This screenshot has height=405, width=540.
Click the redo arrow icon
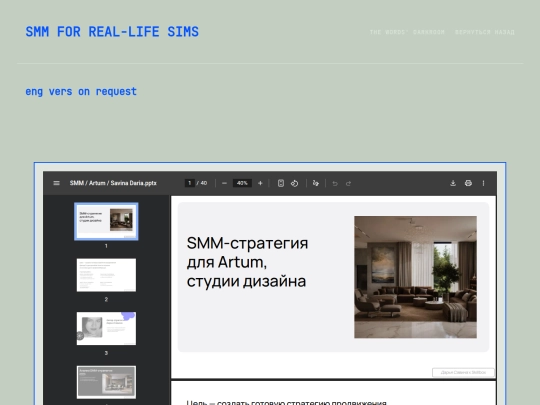click(349, 183)
